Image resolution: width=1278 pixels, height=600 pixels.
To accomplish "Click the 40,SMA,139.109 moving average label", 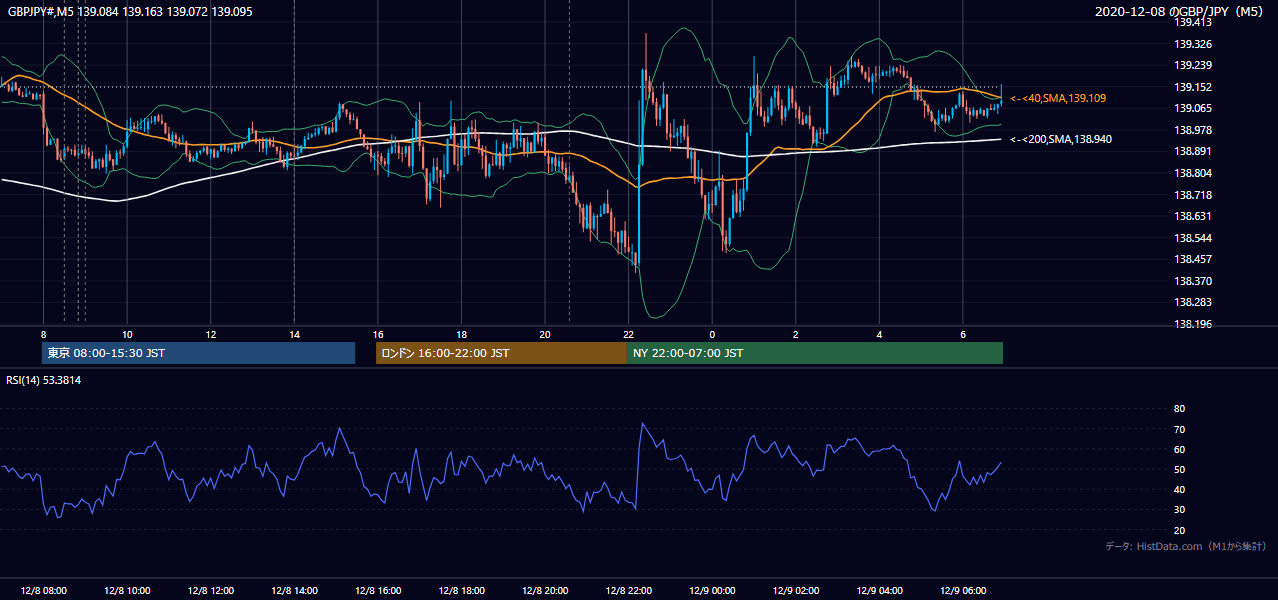I will click(x=1058, y=98).
